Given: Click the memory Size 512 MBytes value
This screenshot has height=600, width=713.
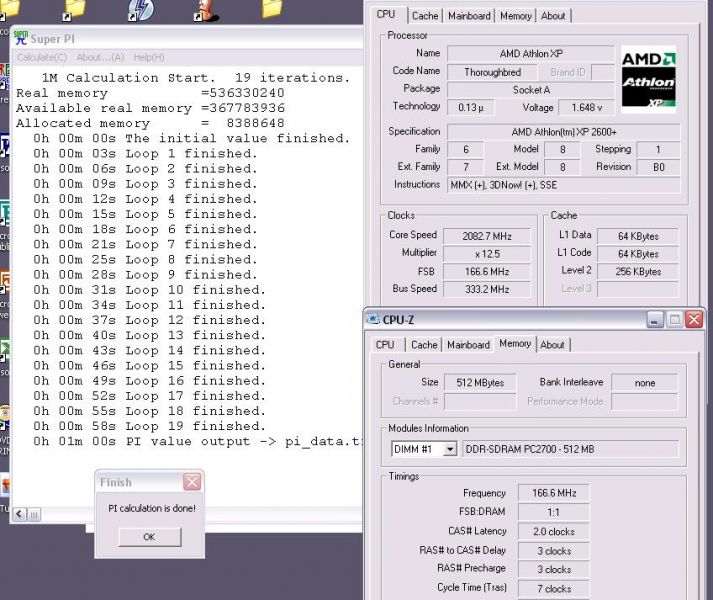Looking at the screenshot, I should (x=480, y=383).
